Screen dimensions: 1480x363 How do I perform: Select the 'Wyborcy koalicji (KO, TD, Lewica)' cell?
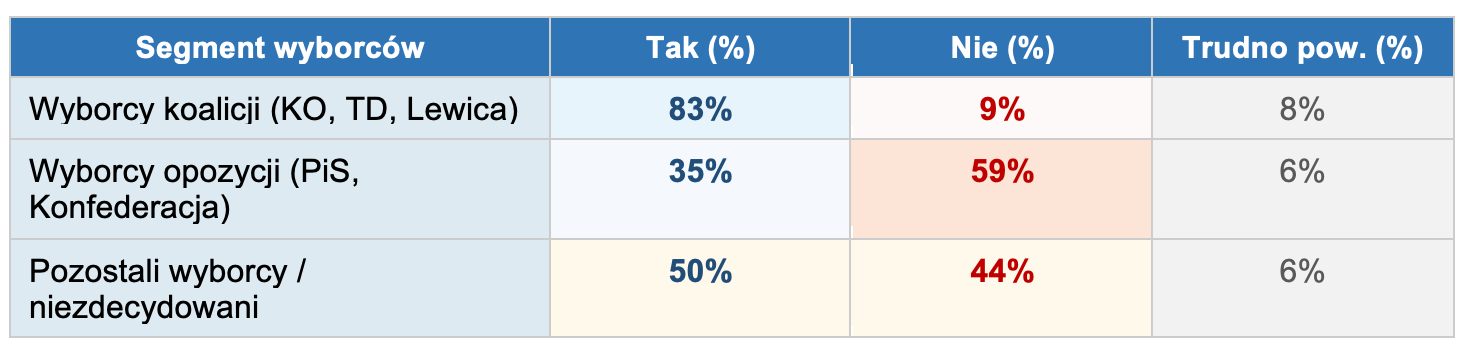[280, 109]
